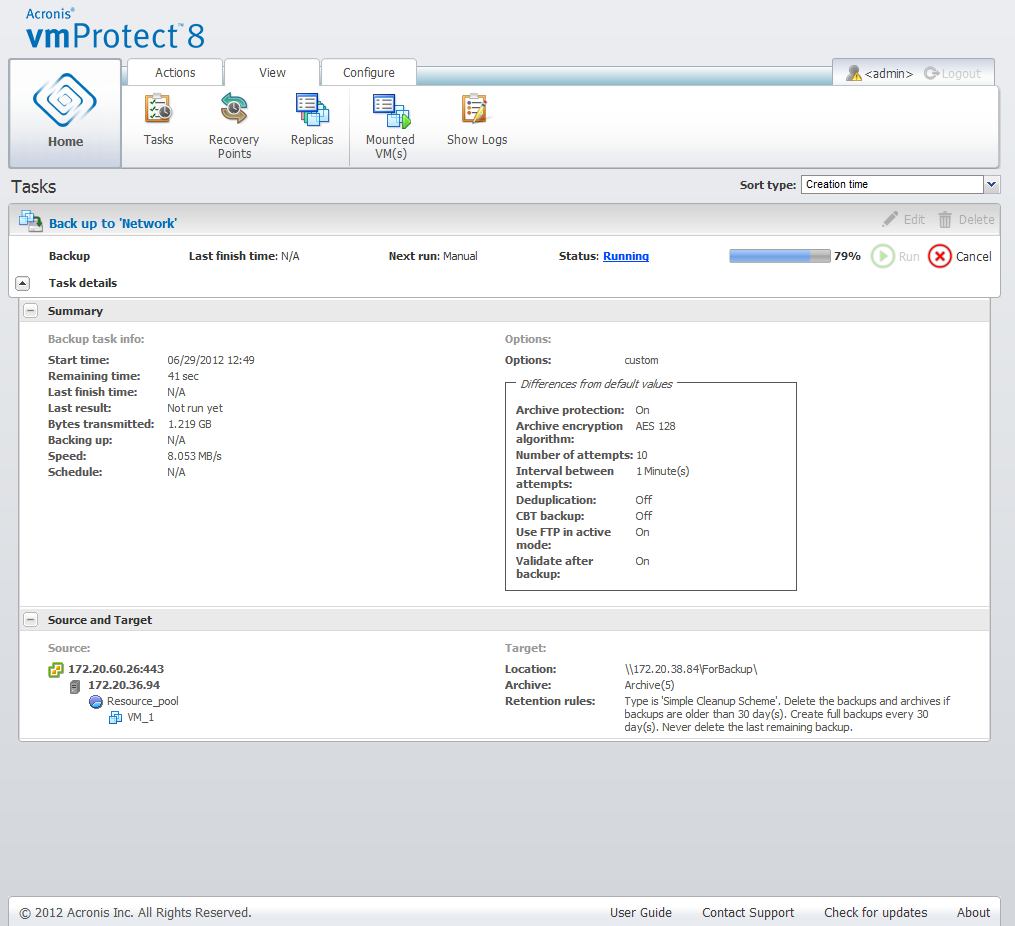
Task: Click AES 128 encryption value
Action: click(x=655, y=426)
